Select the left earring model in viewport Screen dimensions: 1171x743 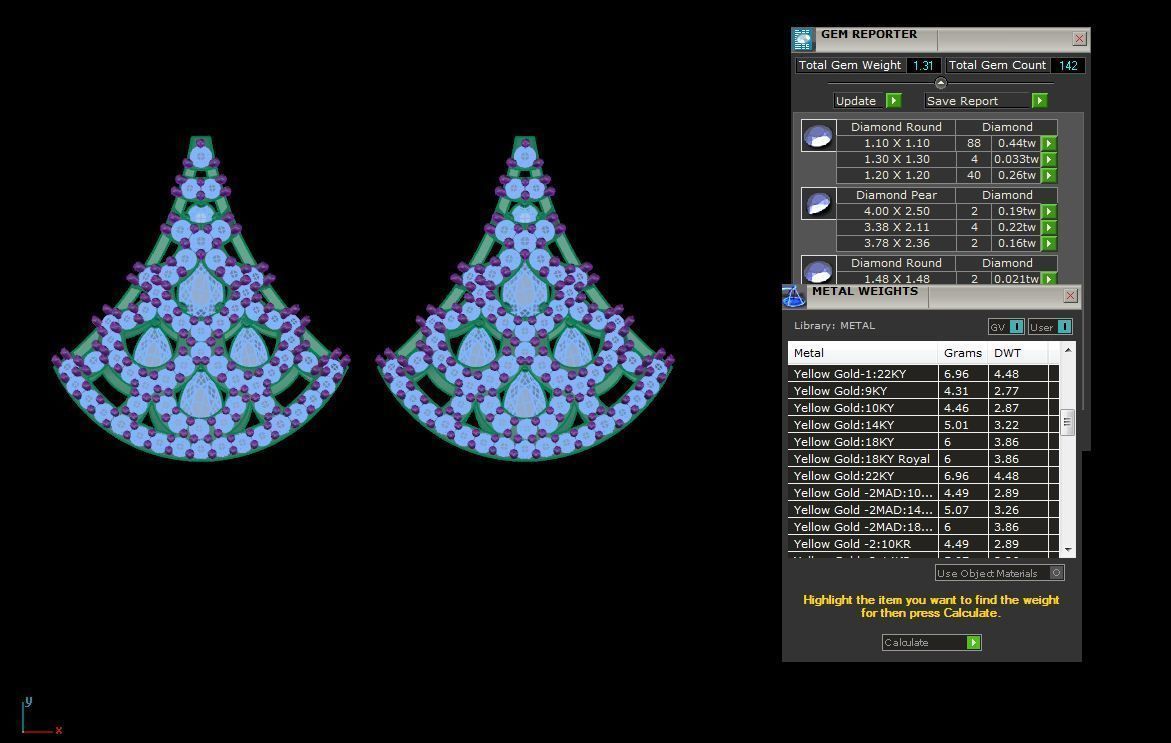pos(201,298)
